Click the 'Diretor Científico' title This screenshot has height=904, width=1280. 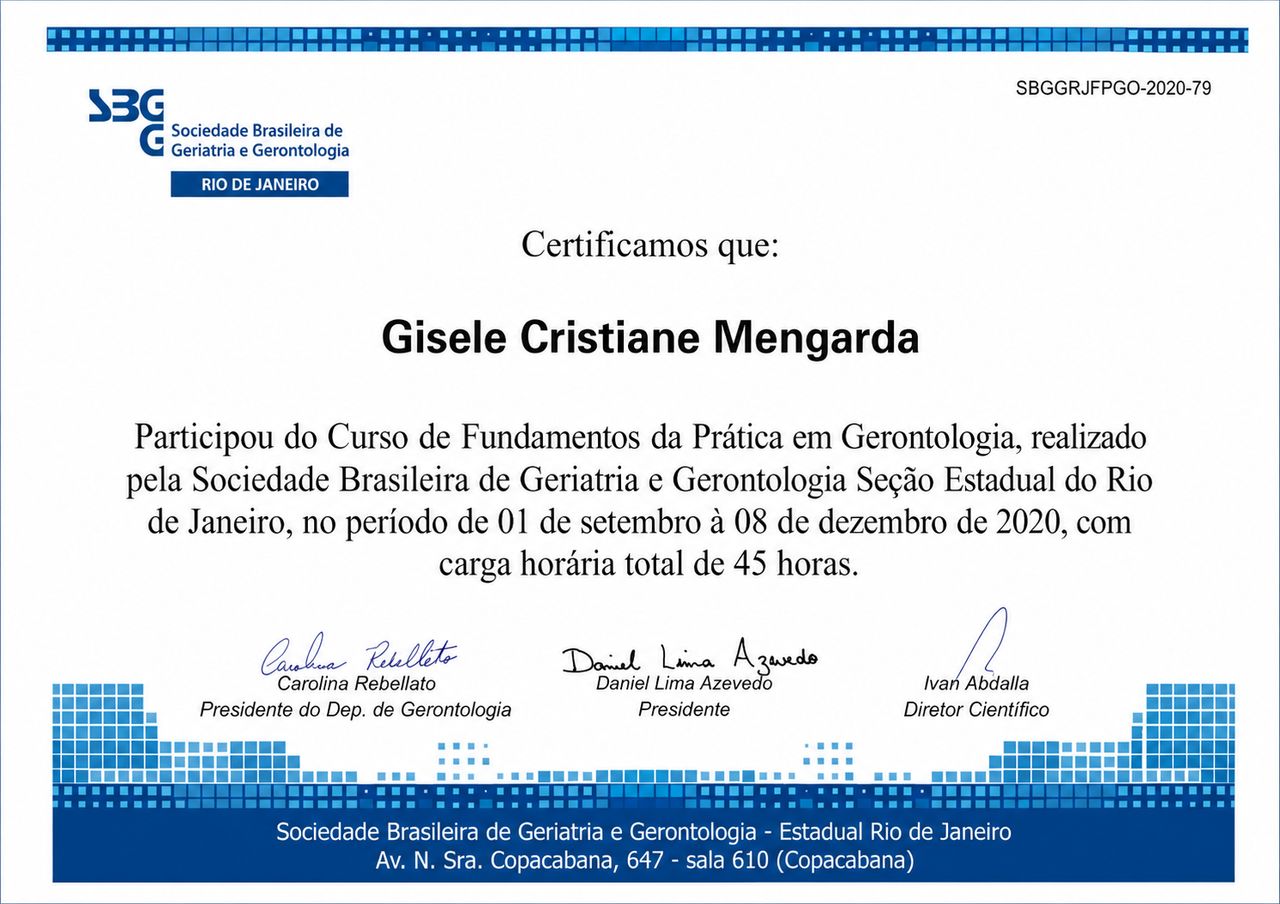(976, 710)
